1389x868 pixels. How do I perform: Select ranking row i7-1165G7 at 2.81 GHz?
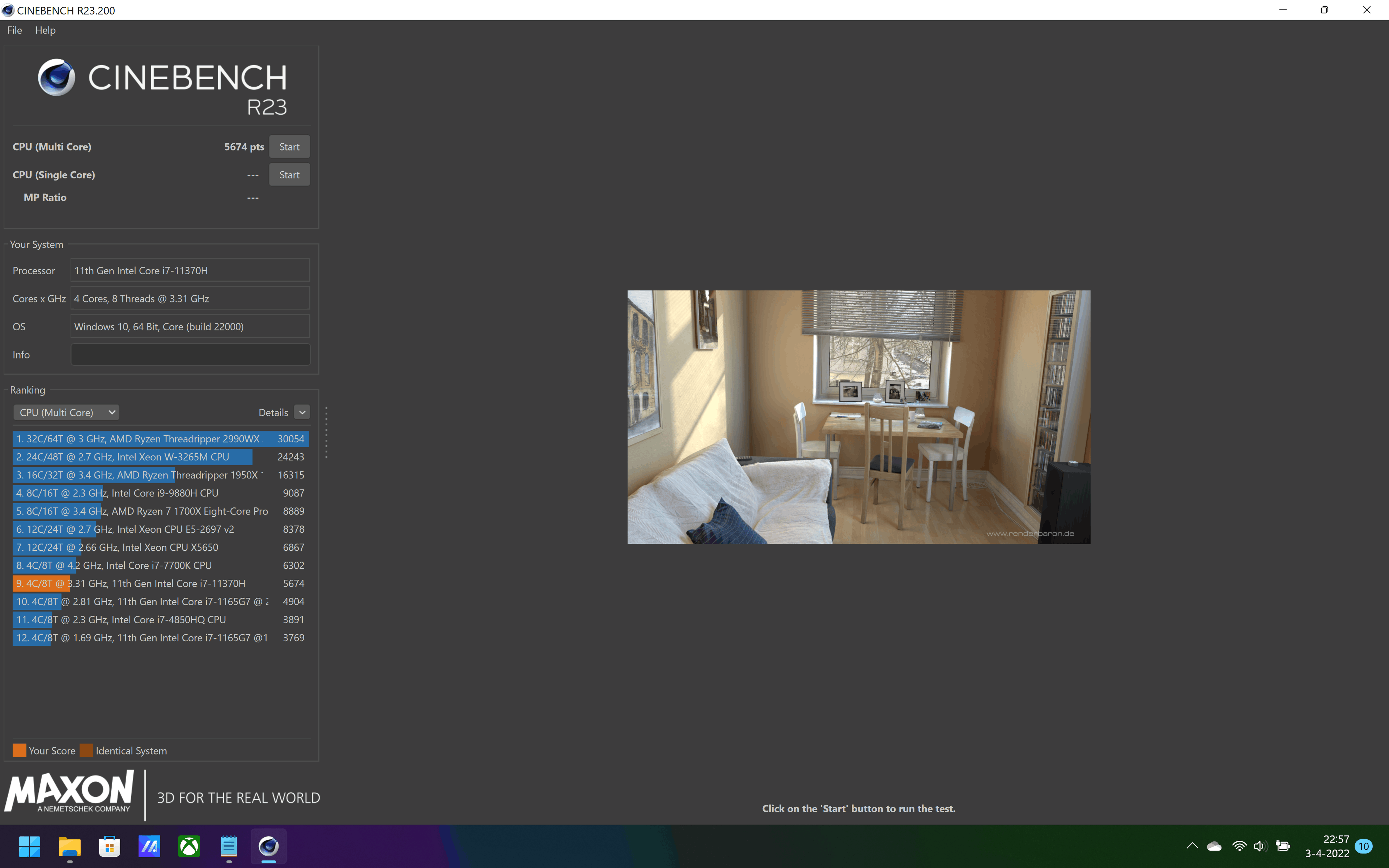(x=161, y=602)
